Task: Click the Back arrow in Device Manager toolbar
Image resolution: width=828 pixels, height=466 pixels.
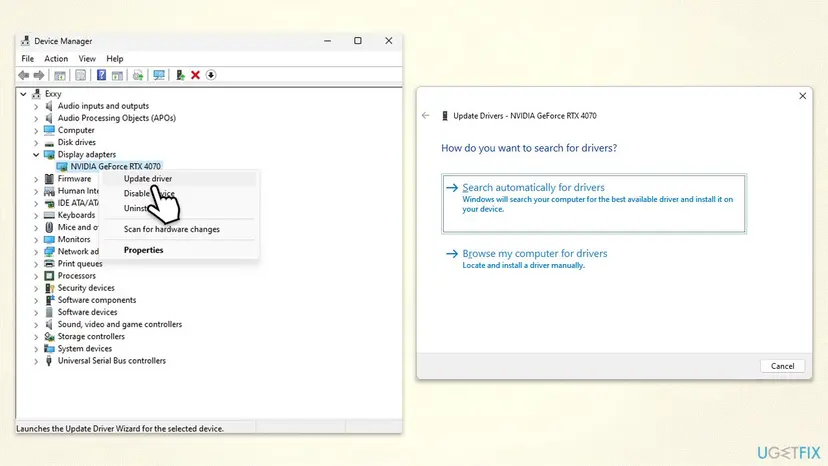Action: click(x=23, y=75)
